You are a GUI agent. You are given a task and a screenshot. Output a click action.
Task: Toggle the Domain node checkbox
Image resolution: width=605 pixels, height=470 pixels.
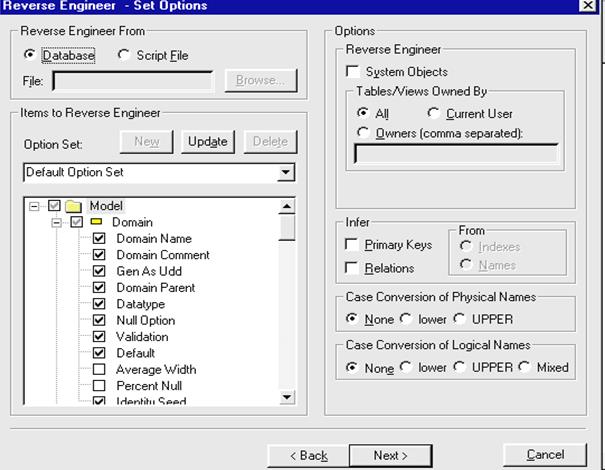tap(77, 222)
